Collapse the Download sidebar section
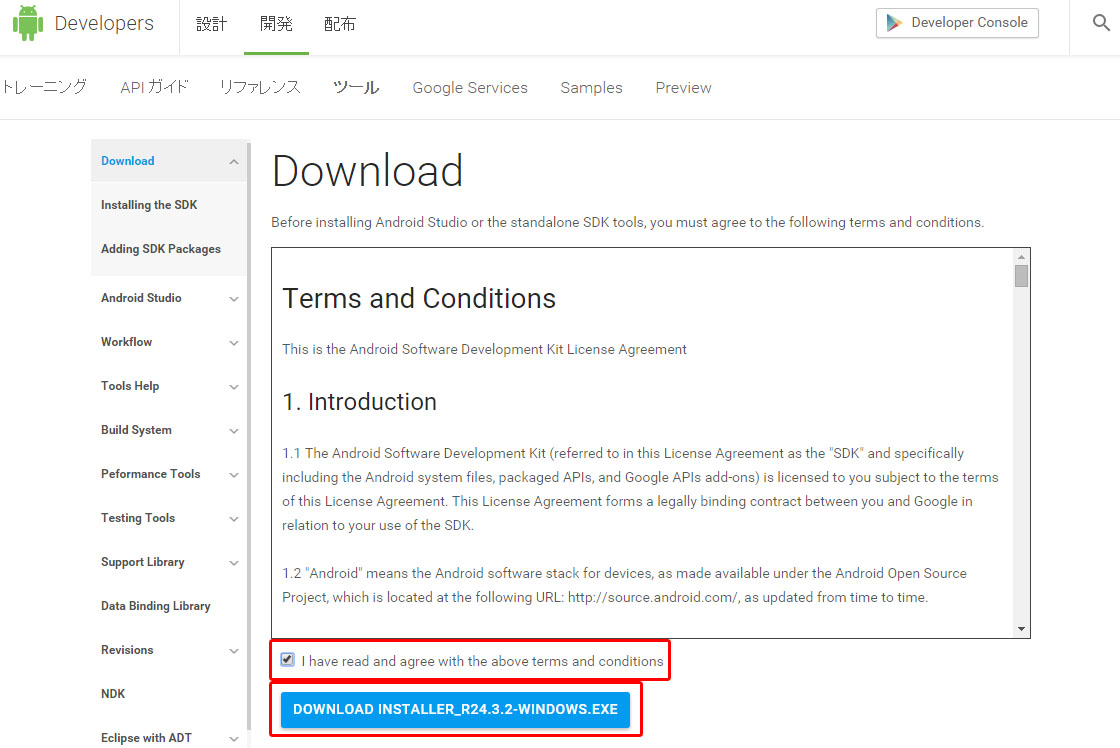Image resolution: width=1120 pixels, height=748 pixels. [x=234, y=161]
